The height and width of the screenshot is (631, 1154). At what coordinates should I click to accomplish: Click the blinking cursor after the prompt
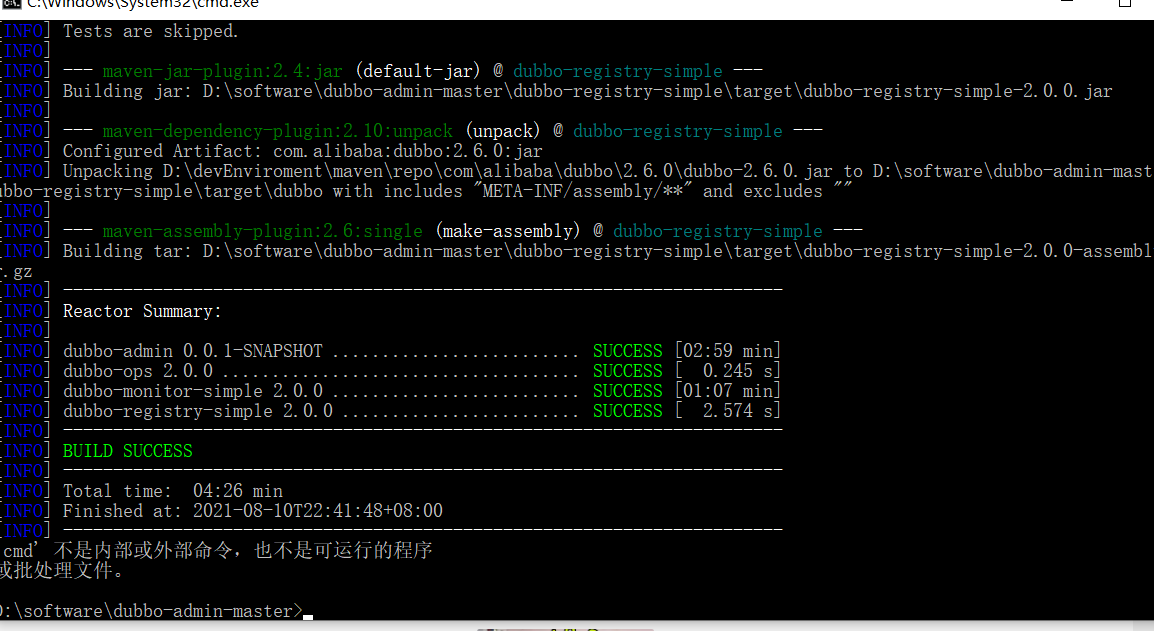[x=308, y=617]
